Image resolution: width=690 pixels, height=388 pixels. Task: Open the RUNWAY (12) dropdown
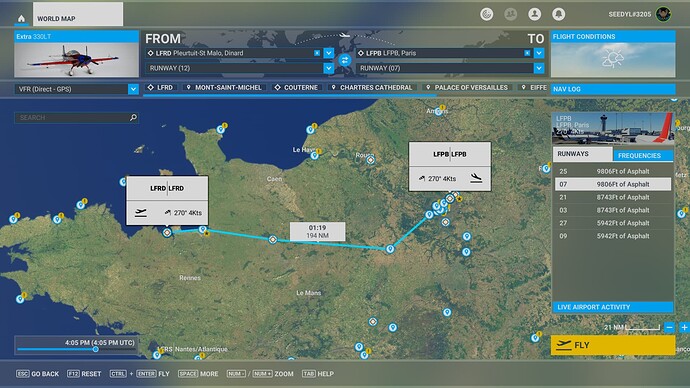click(x=329, y=68)
